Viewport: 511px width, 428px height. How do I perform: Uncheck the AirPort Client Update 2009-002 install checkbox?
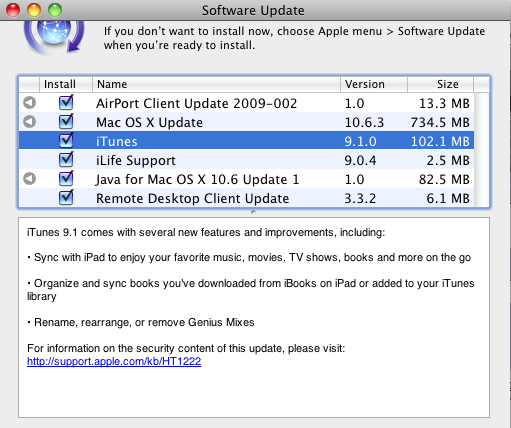pos(66,102)
